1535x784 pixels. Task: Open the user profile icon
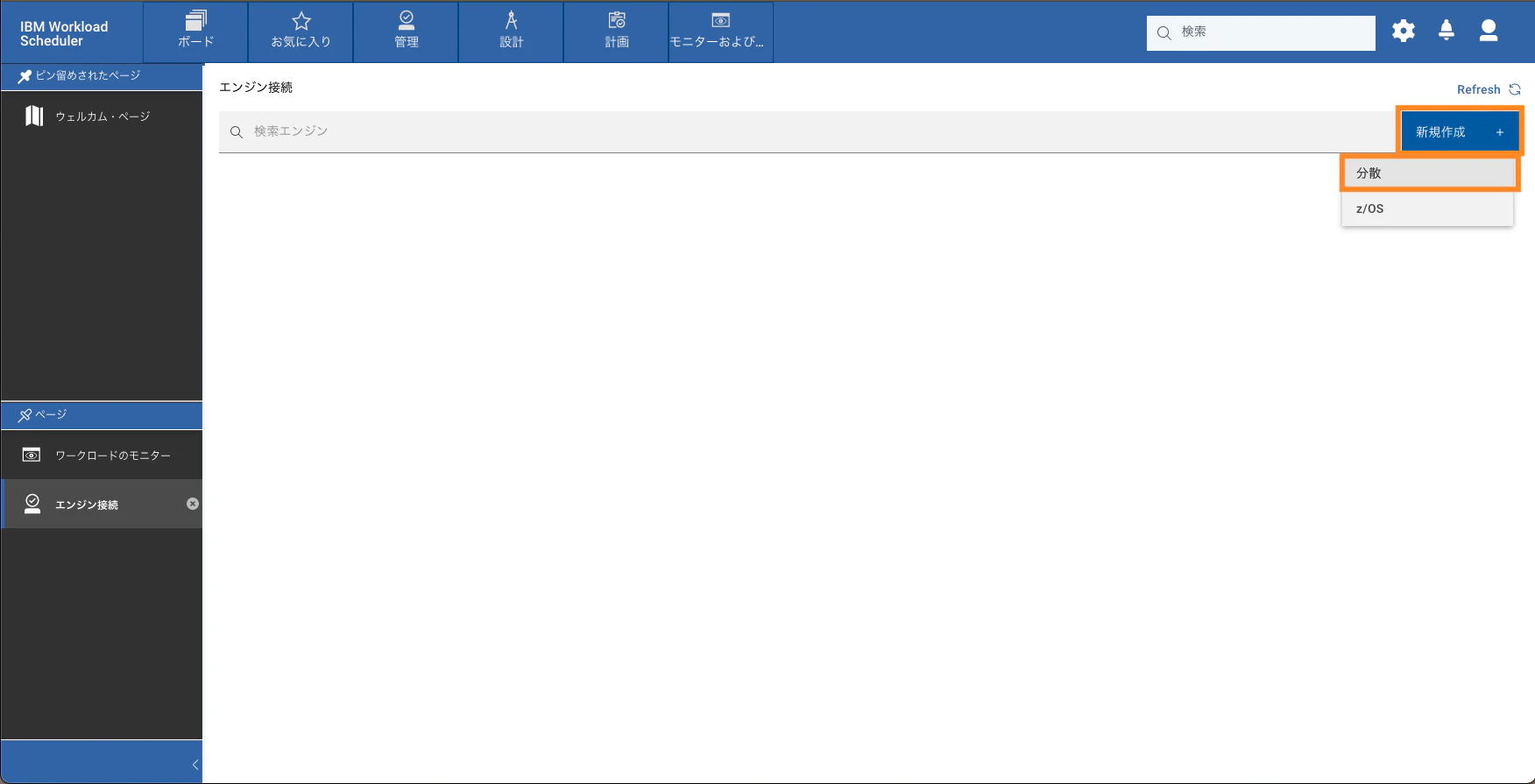pos(1489,31)
